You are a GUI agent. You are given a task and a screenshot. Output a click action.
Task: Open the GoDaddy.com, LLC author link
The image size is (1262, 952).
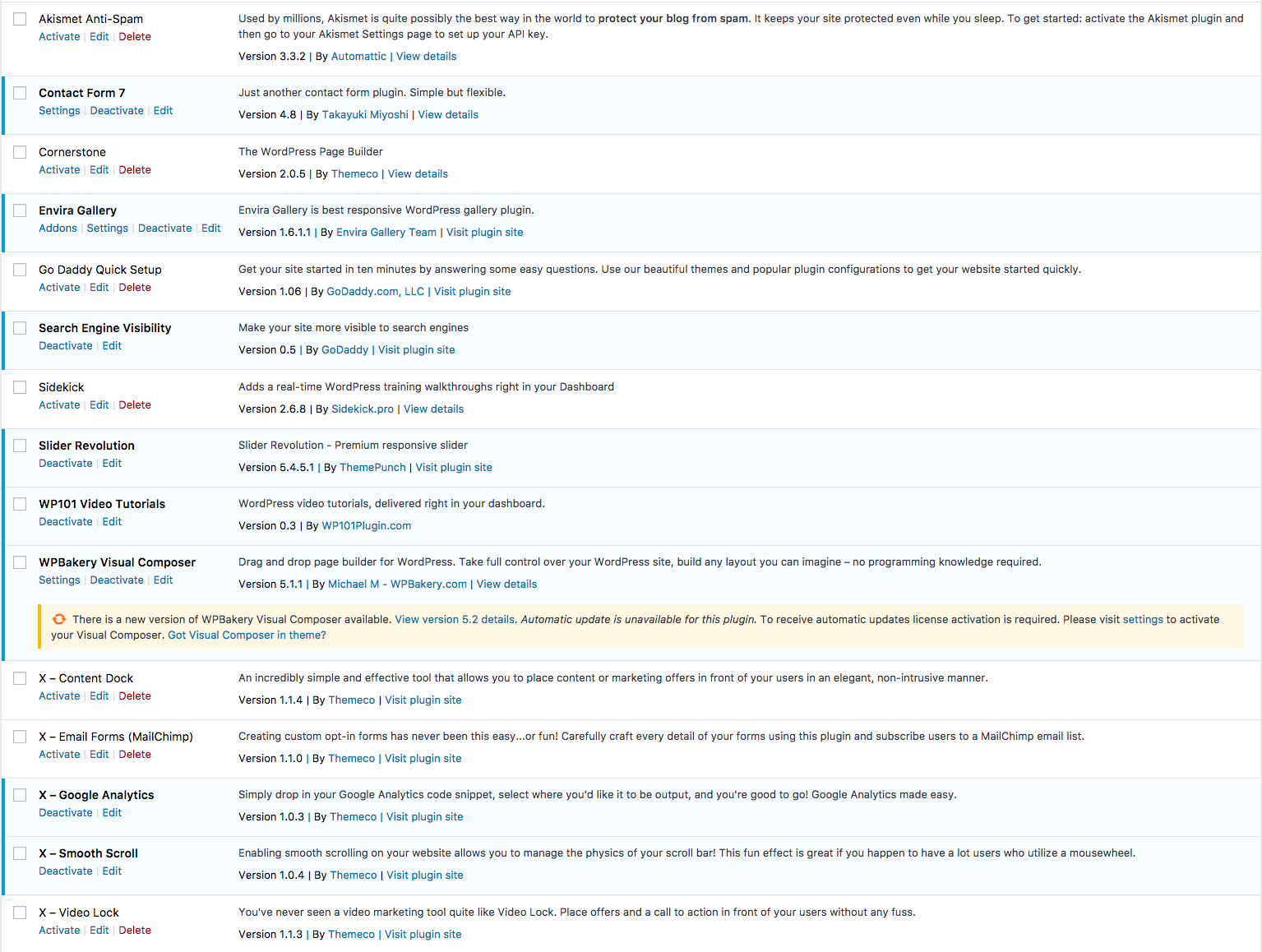point(375,291)
